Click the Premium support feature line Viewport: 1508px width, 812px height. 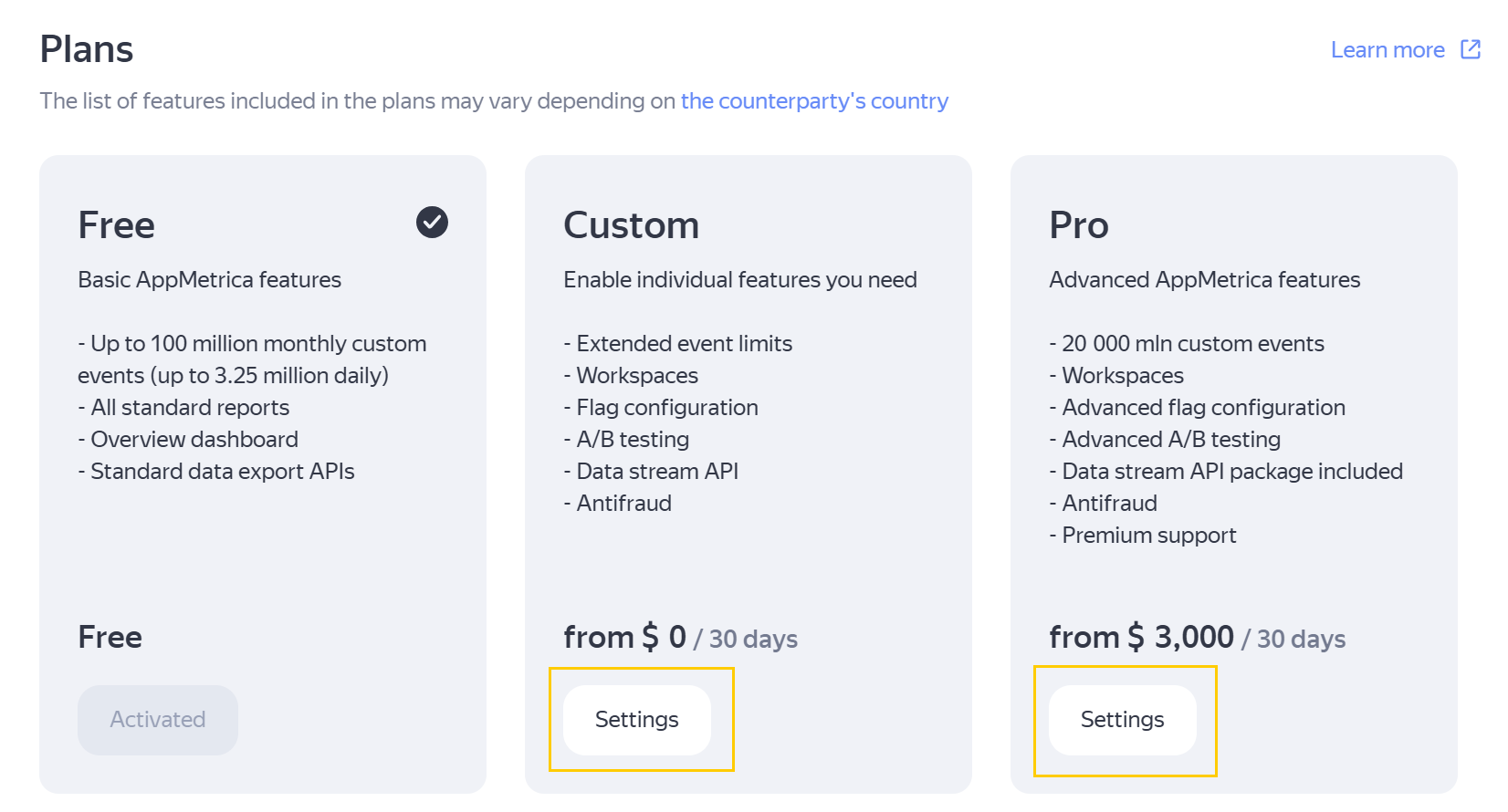1148,536
